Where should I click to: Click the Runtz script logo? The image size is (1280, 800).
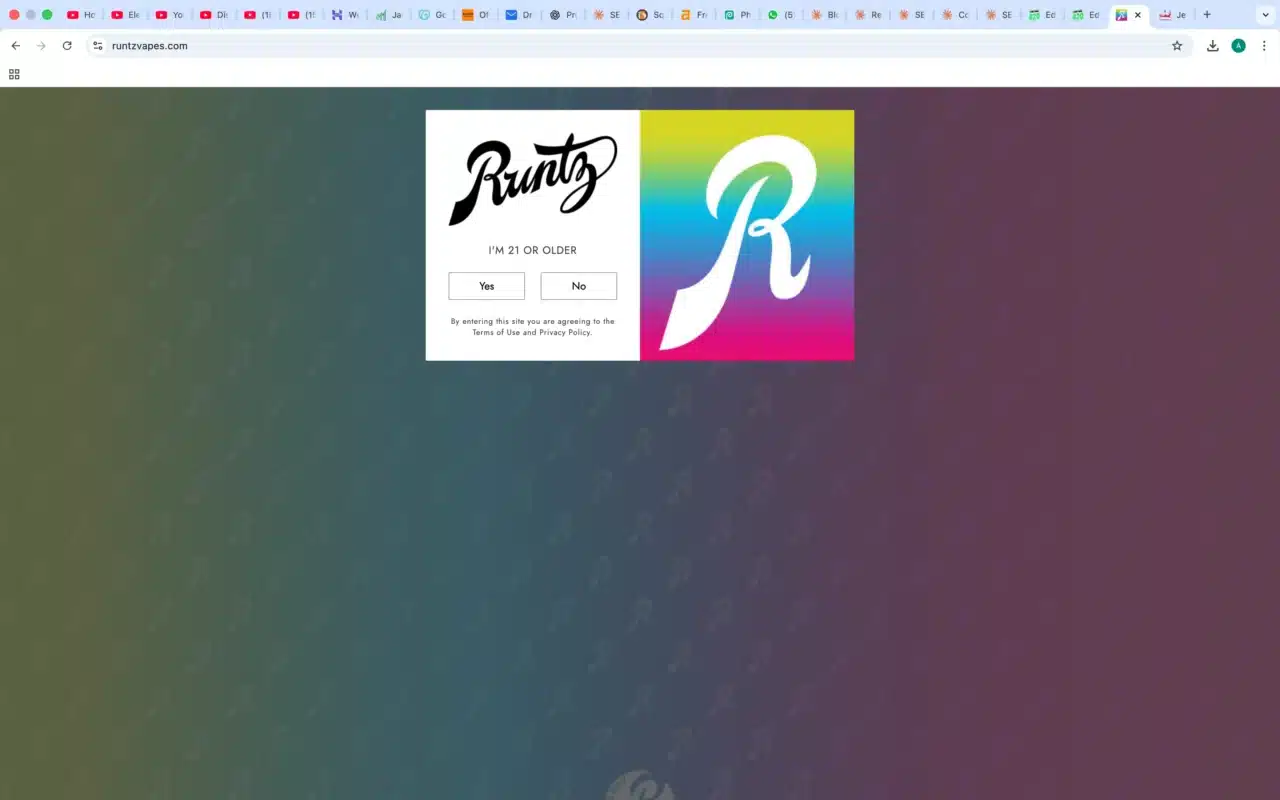coord(532,180)
